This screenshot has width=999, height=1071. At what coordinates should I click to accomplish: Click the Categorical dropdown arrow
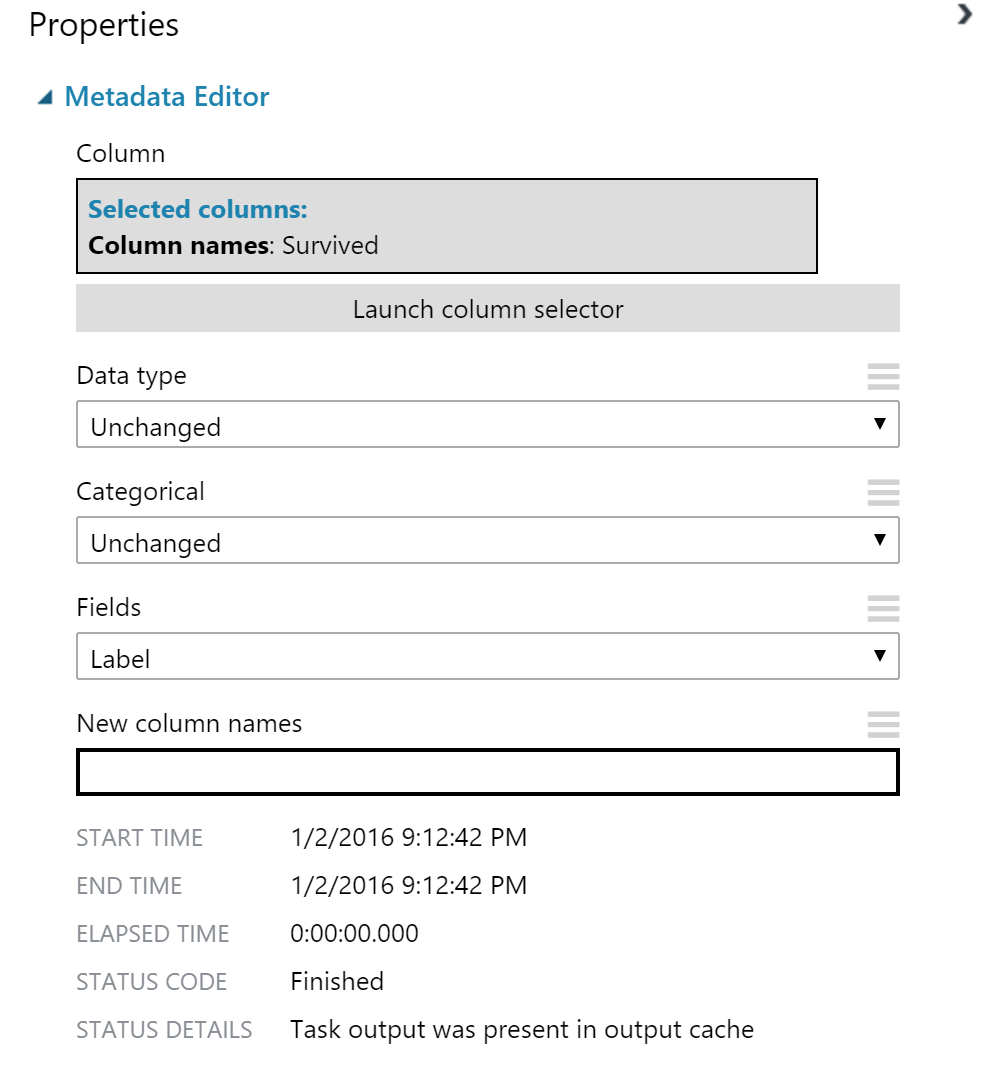880,540
